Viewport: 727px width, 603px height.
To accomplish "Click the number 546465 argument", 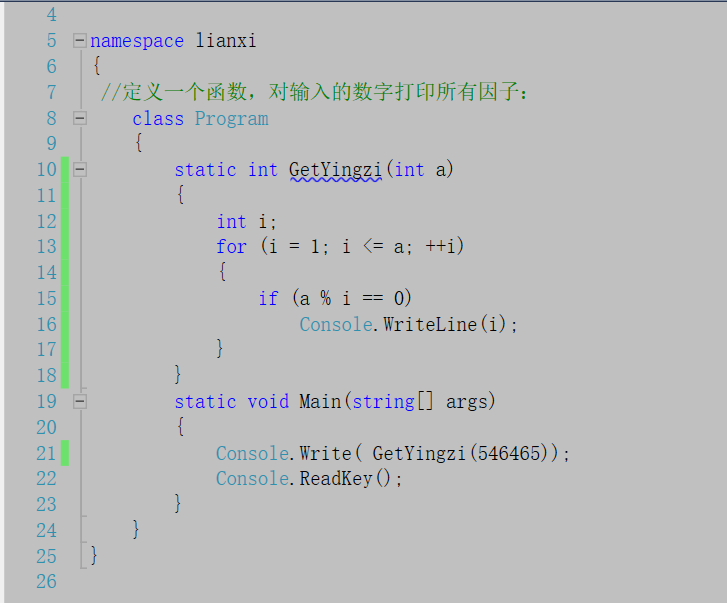I will [x=509, y=453].
